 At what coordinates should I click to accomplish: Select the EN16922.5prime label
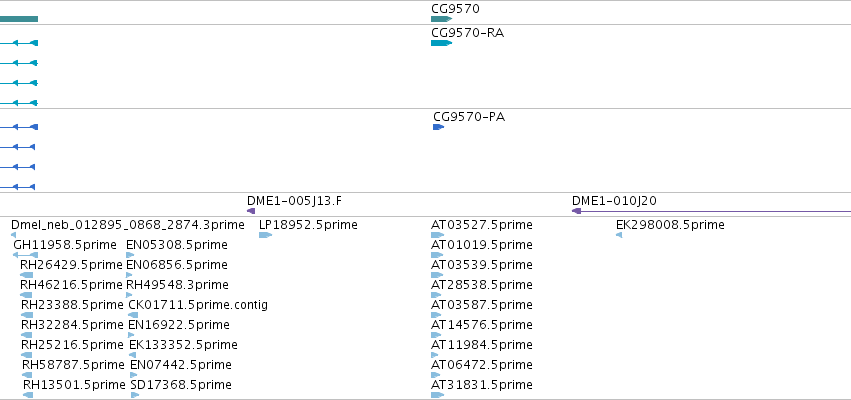click(x=179, y=325)
